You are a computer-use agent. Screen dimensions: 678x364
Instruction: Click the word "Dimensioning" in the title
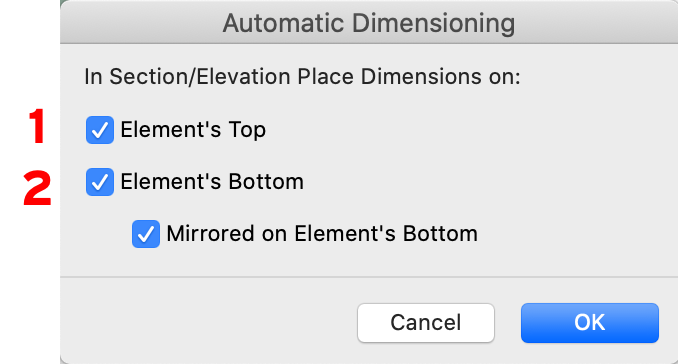(x=433, y=24)
